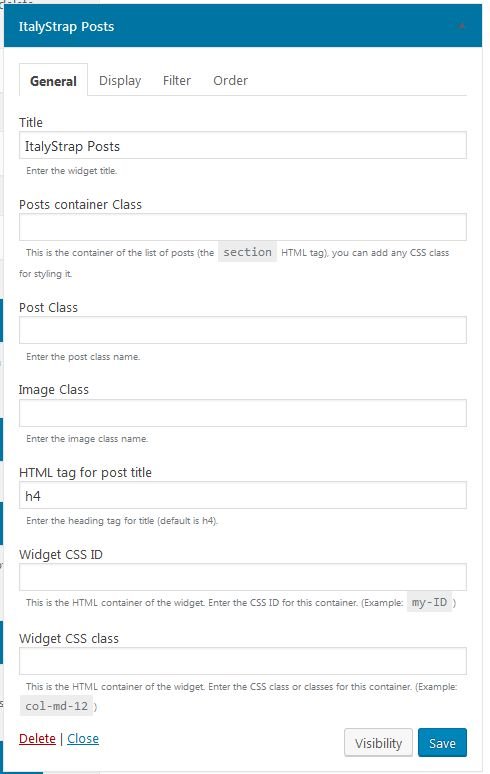Screen dimensions: 490x774
Task: Click the 'section' code tag text
Action: click(x=247, y=252)
